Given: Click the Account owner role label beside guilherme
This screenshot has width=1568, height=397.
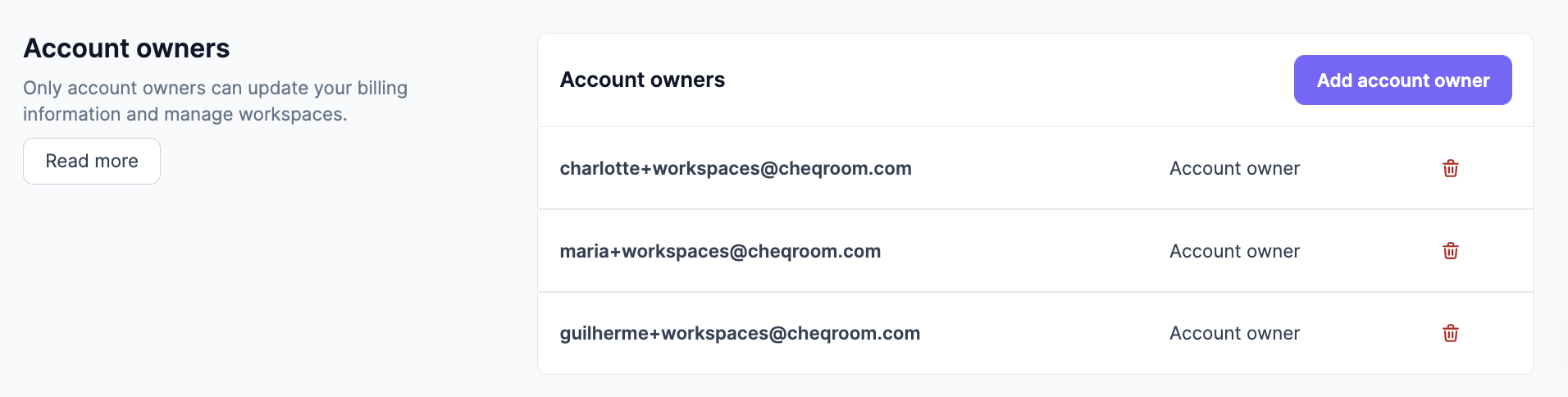Looking at the screenshot, I should click(1234, 333).
